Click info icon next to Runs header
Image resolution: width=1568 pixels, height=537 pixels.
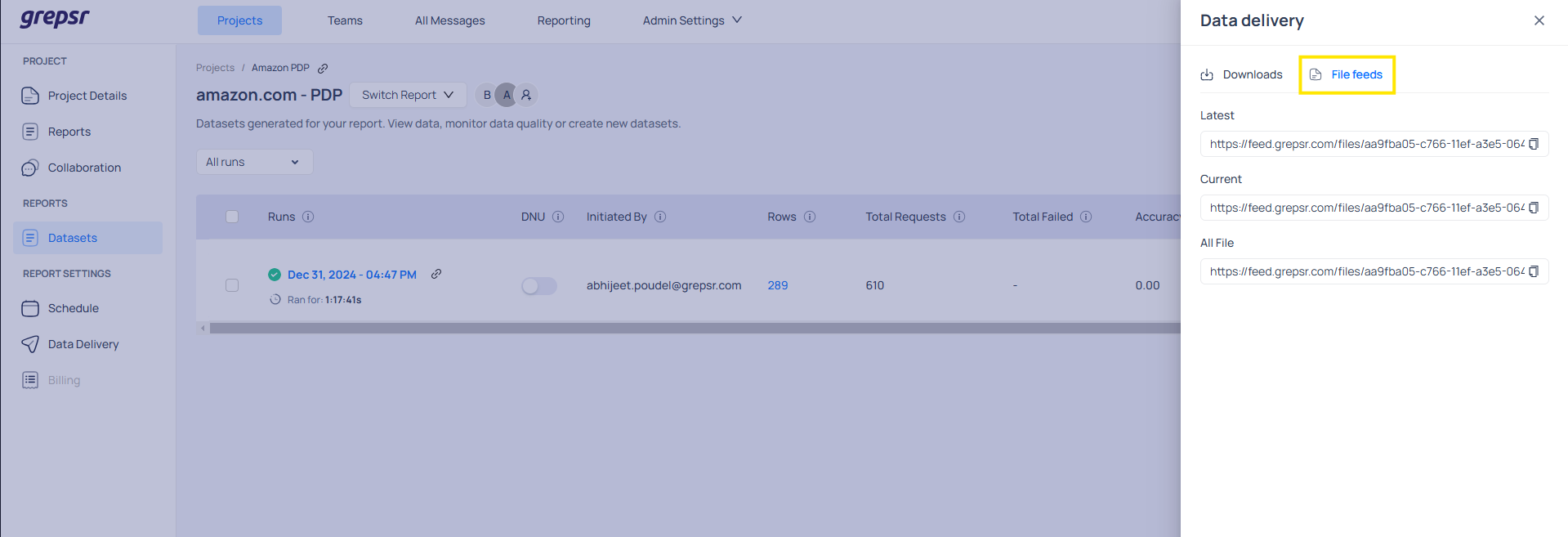click(308, 217)
